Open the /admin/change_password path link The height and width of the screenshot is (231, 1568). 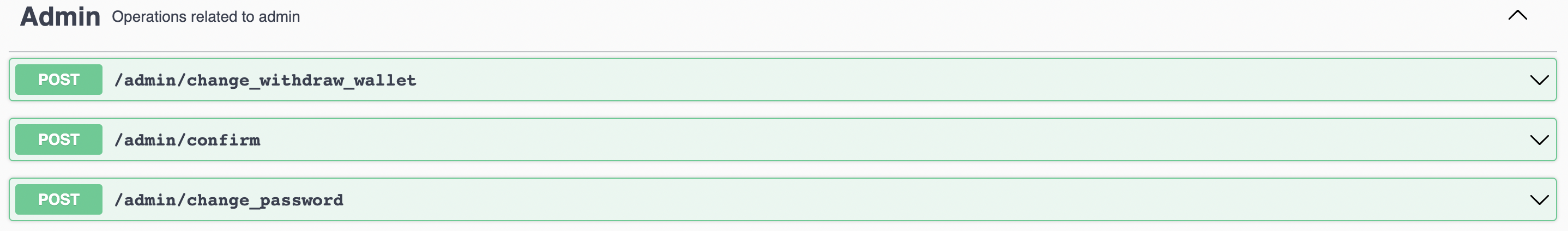(228, 200)
